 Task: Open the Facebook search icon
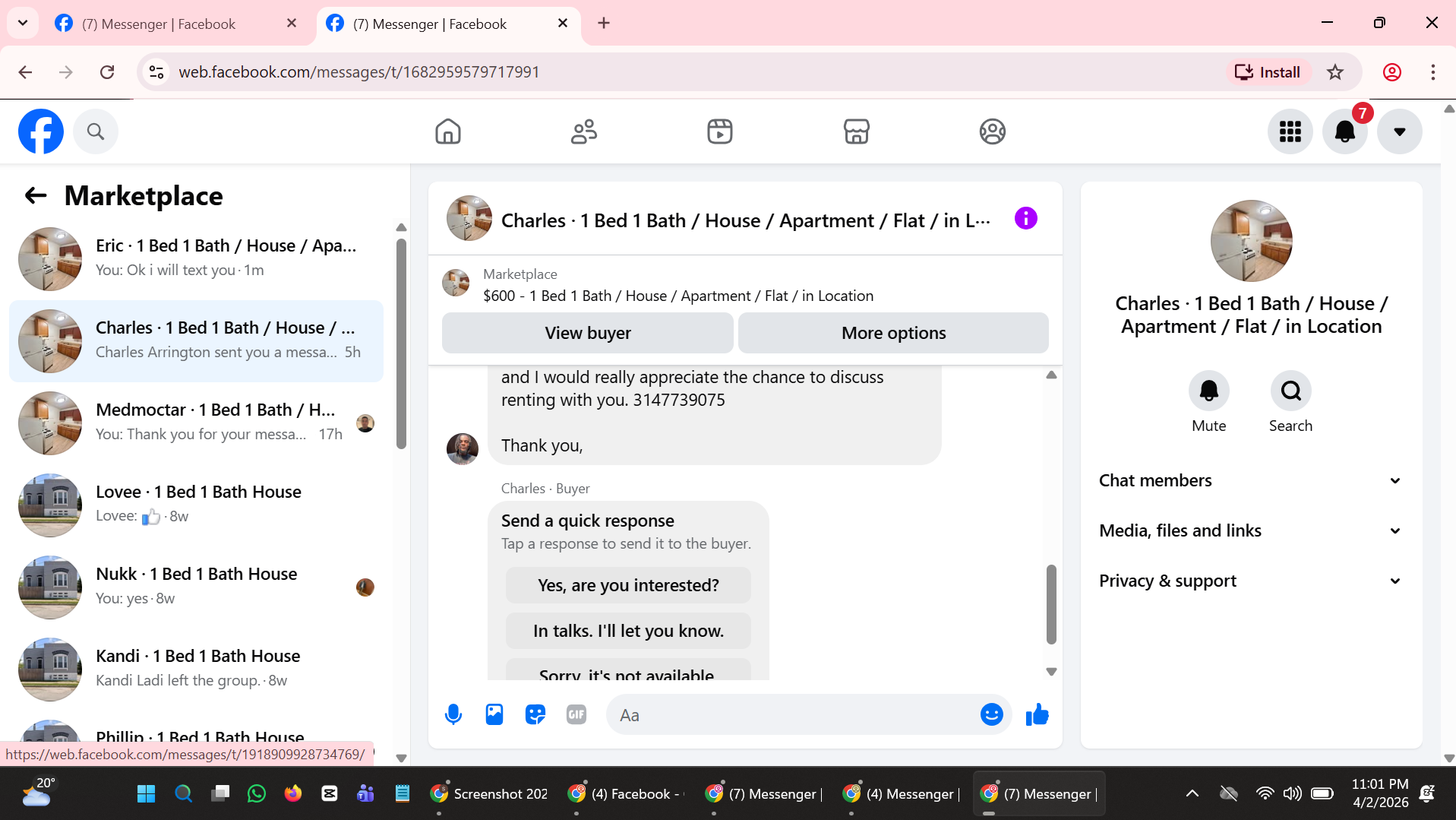(x=96, y=131)
